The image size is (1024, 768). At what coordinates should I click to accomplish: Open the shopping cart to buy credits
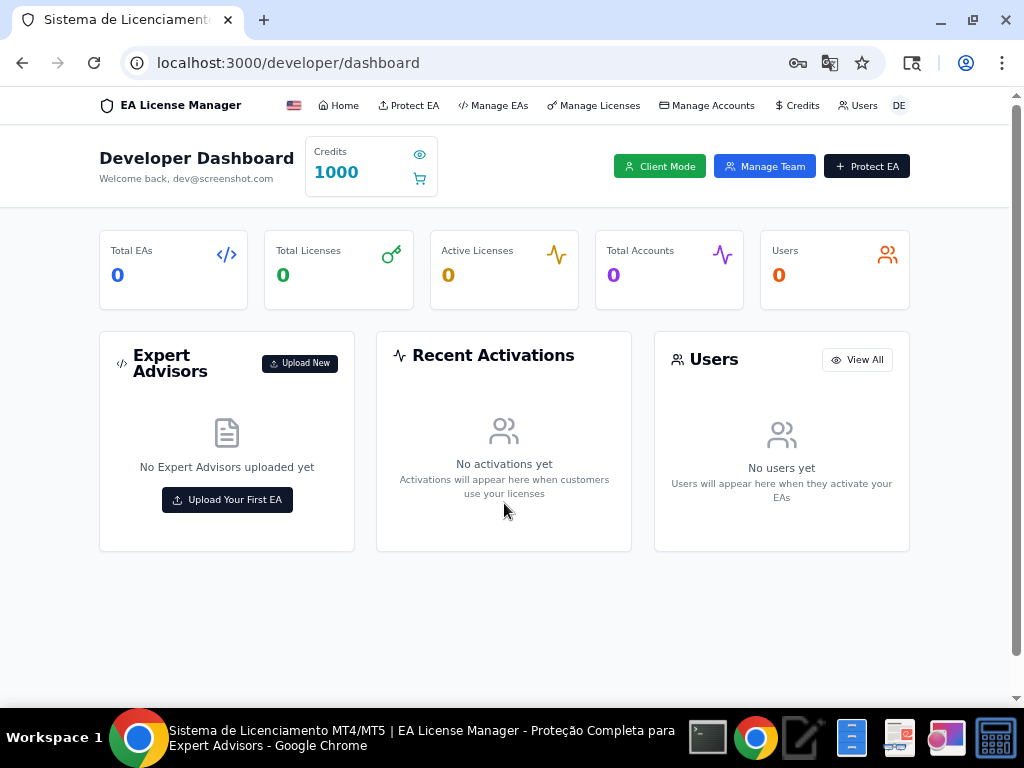click(420, 179)
